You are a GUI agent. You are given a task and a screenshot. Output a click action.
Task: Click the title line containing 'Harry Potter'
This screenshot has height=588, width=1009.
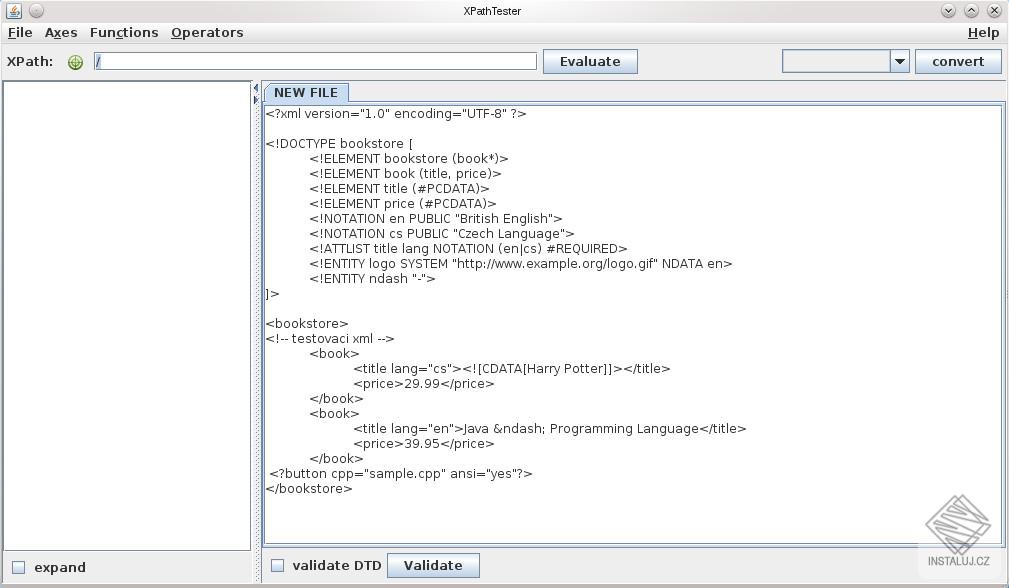point(512,369)
